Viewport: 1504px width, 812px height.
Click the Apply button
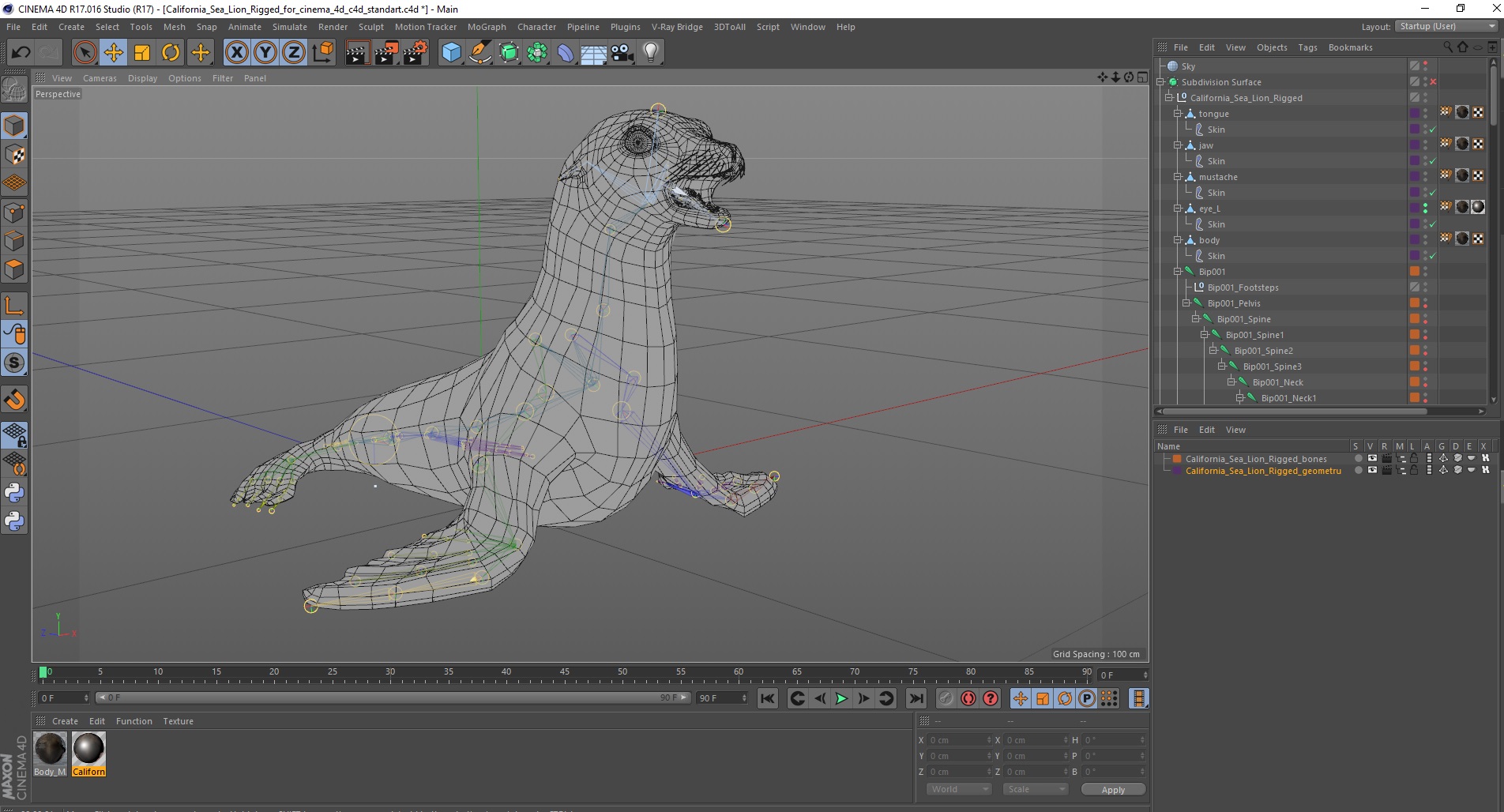(x=1113, y=789)
